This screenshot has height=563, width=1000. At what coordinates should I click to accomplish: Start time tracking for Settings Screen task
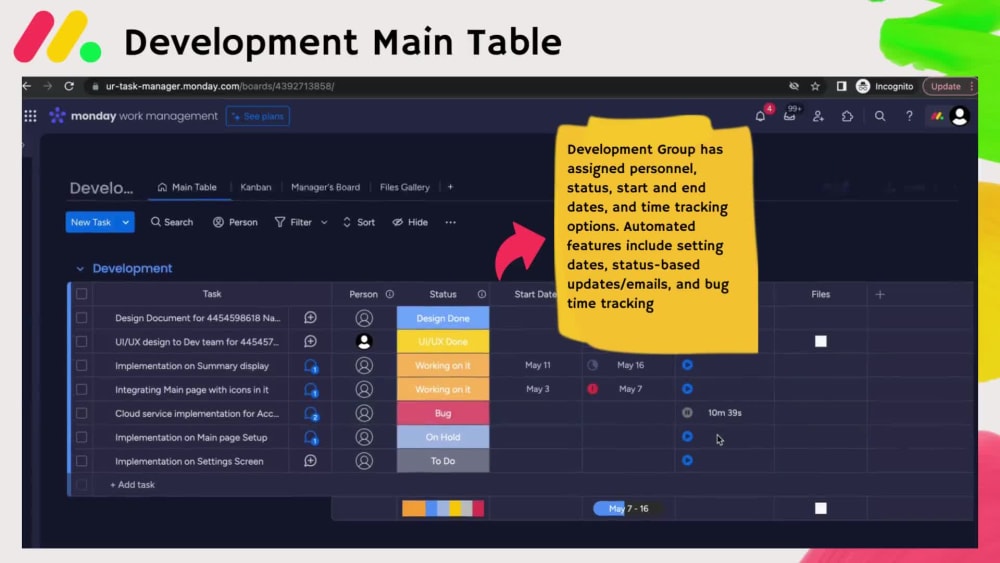(687, 460)
